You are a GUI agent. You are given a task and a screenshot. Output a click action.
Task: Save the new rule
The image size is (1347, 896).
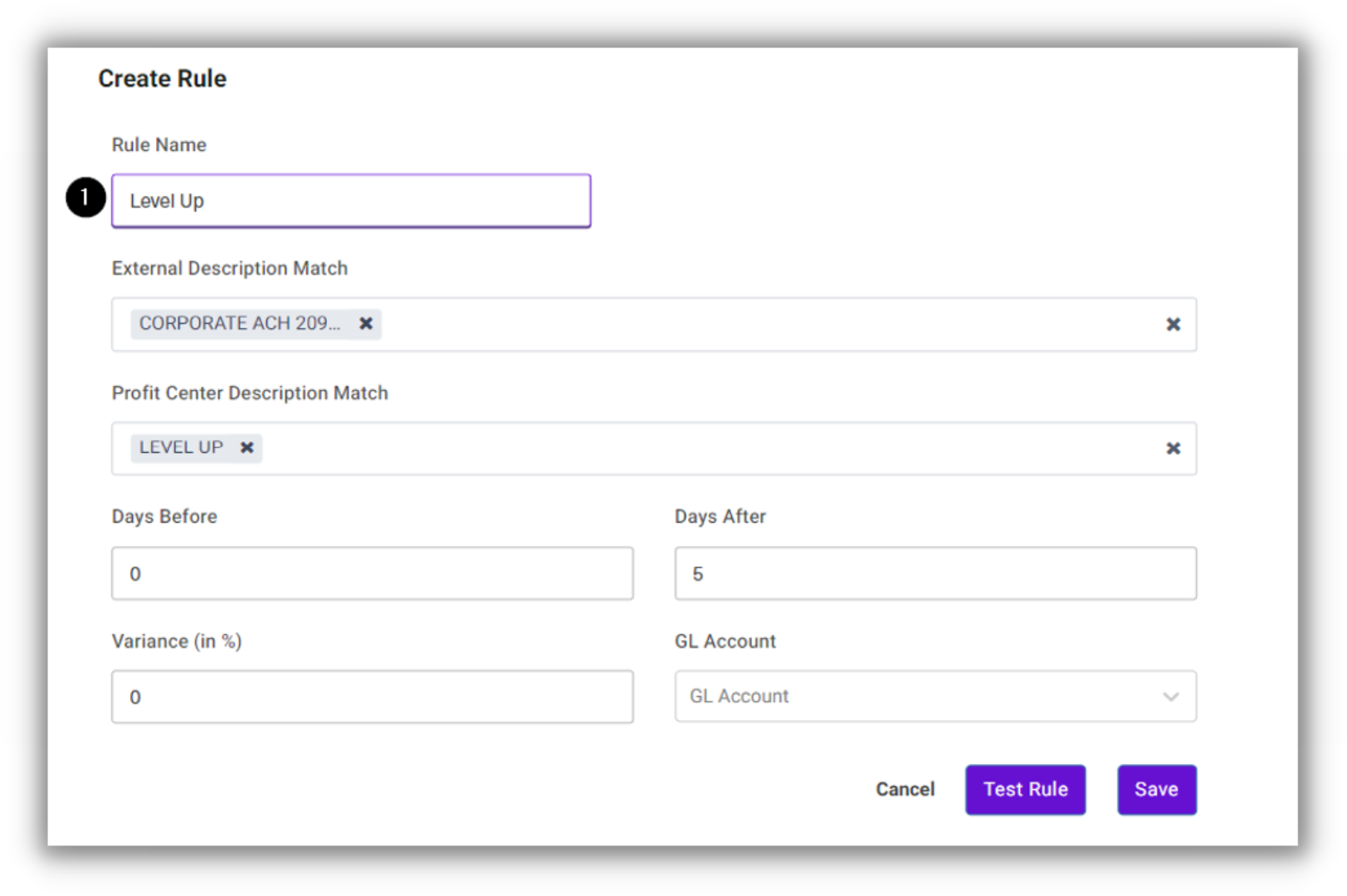pos(1156,790)
